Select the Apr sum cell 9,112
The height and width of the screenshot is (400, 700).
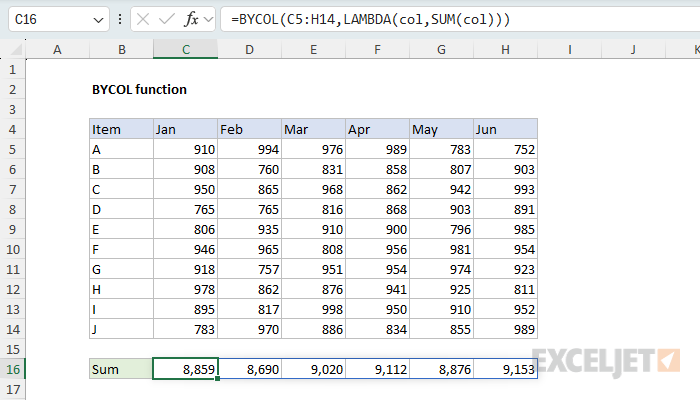tap(378, 370)
